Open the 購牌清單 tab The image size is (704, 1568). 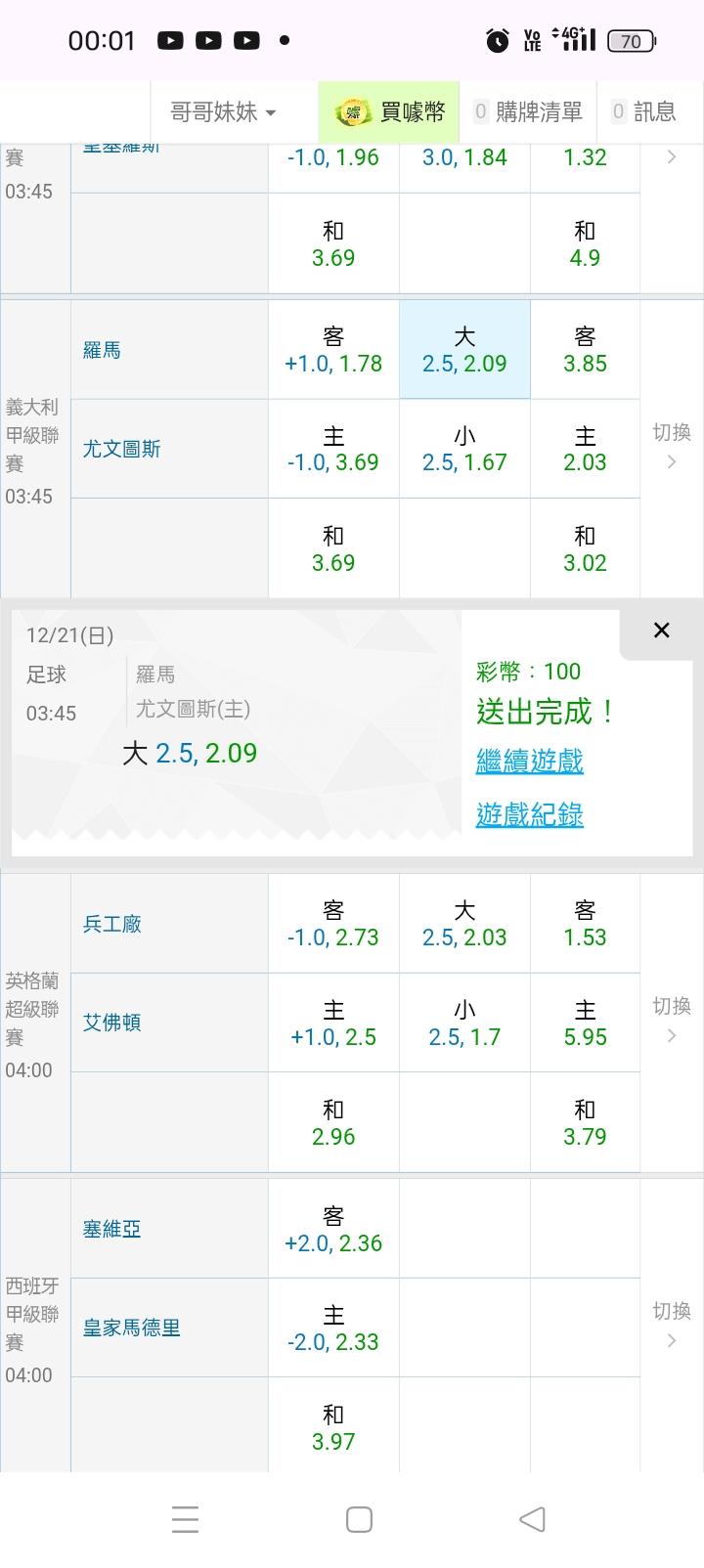coord(528,112)
